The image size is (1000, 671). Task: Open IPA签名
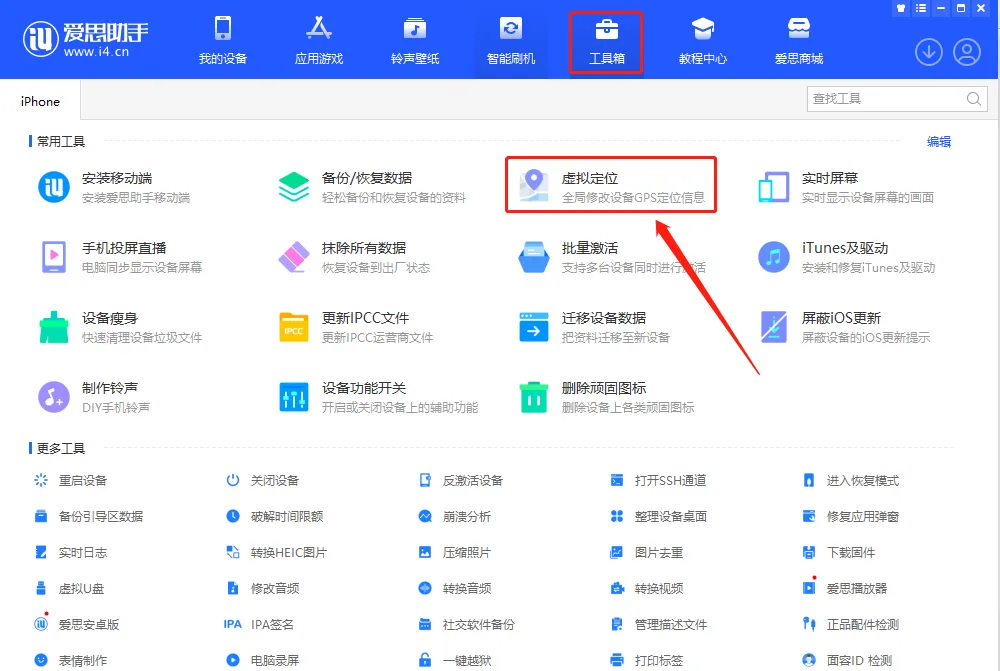pyautogui.click(x=258, y=624)
